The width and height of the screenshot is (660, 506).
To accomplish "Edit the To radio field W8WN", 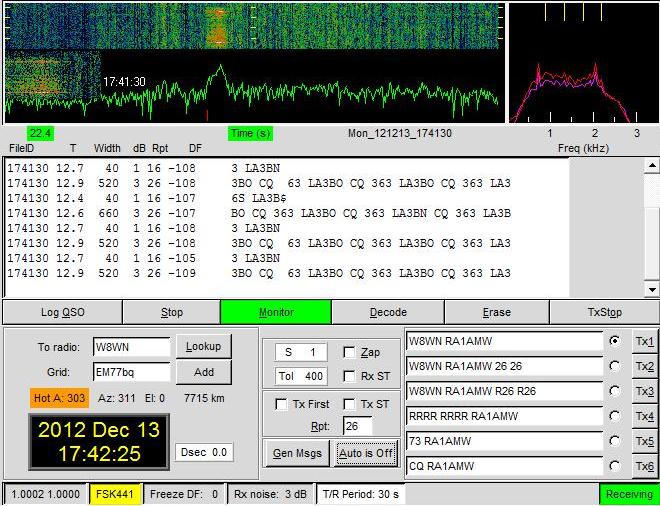I will tap(132, 347).
